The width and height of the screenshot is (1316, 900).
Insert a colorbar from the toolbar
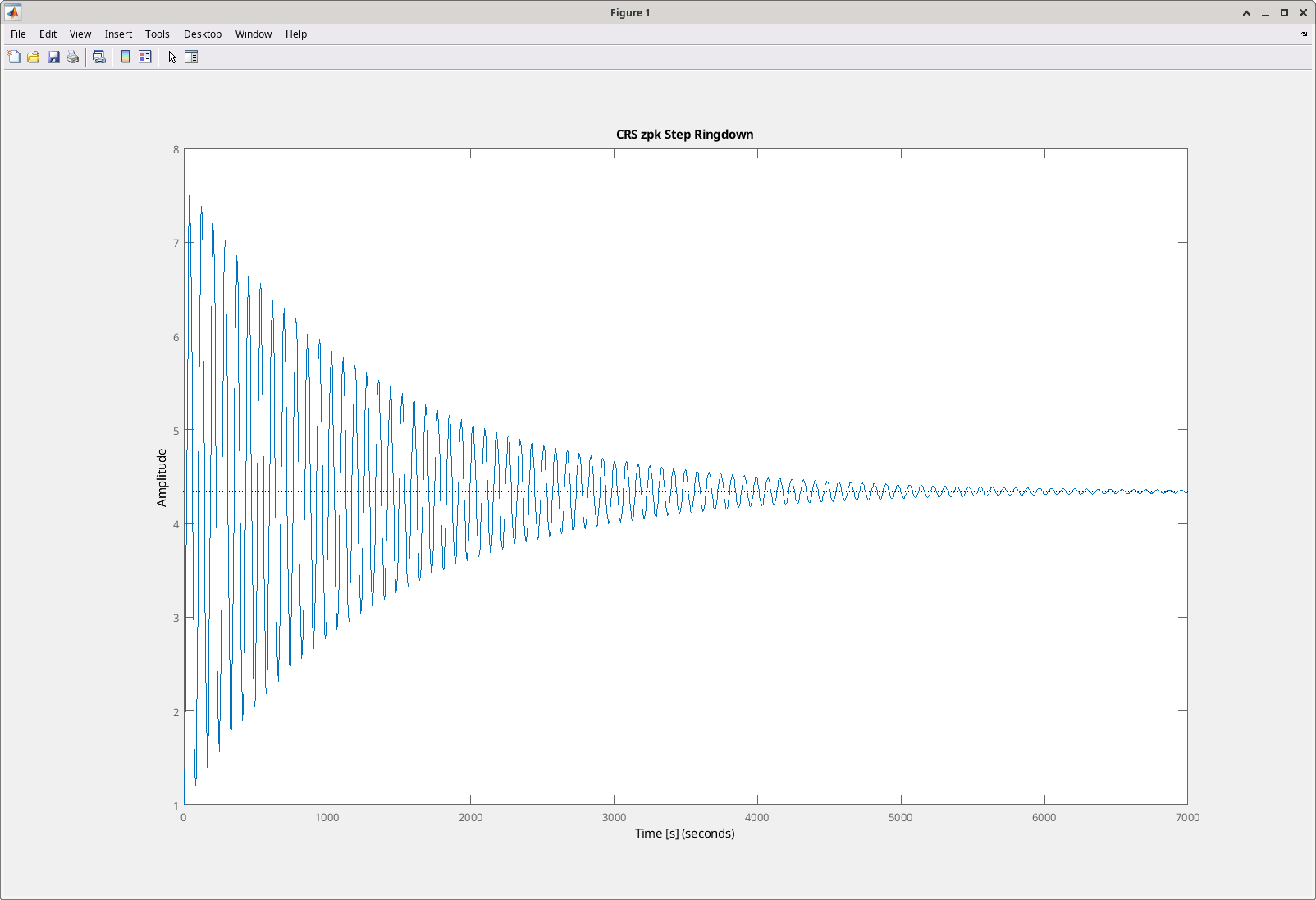point(126,57)
